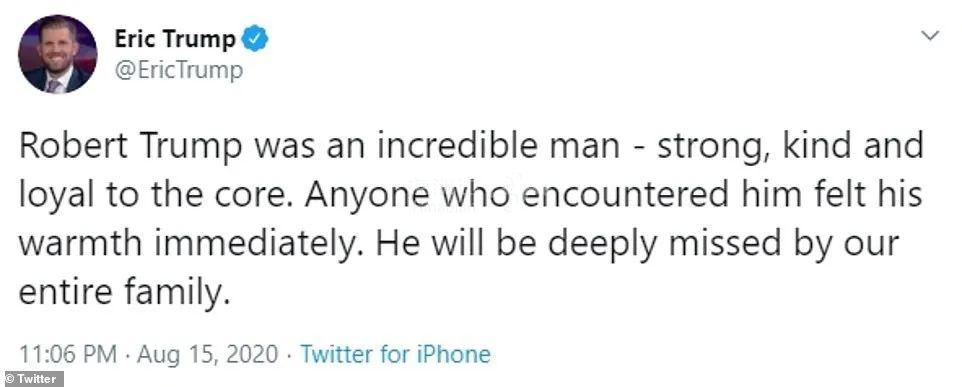Open Eric Trump's profile avatar photo
962x387 pixels.
coord(58,54)
